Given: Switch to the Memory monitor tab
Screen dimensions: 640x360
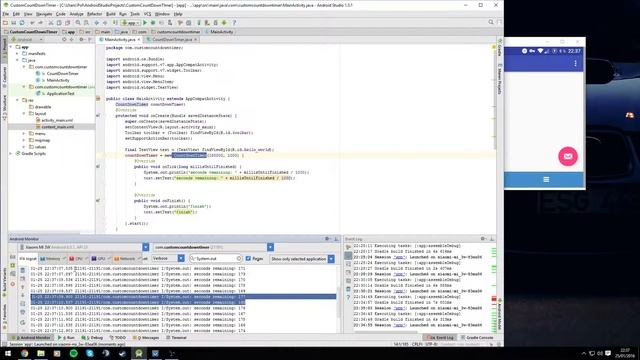Looking at the screenshot, I should coord(53,259).
